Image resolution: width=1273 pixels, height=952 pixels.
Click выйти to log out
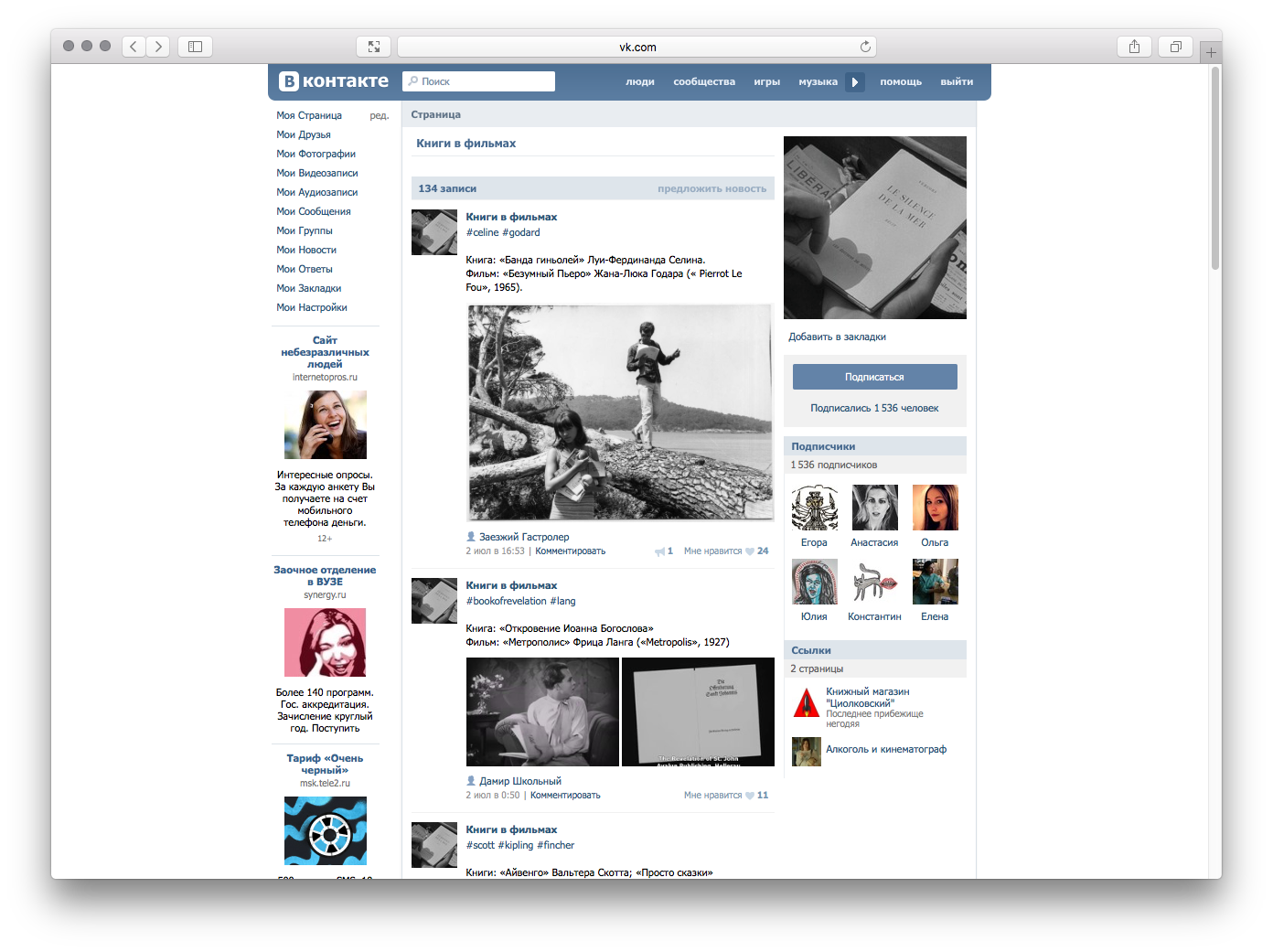point(957,81)
